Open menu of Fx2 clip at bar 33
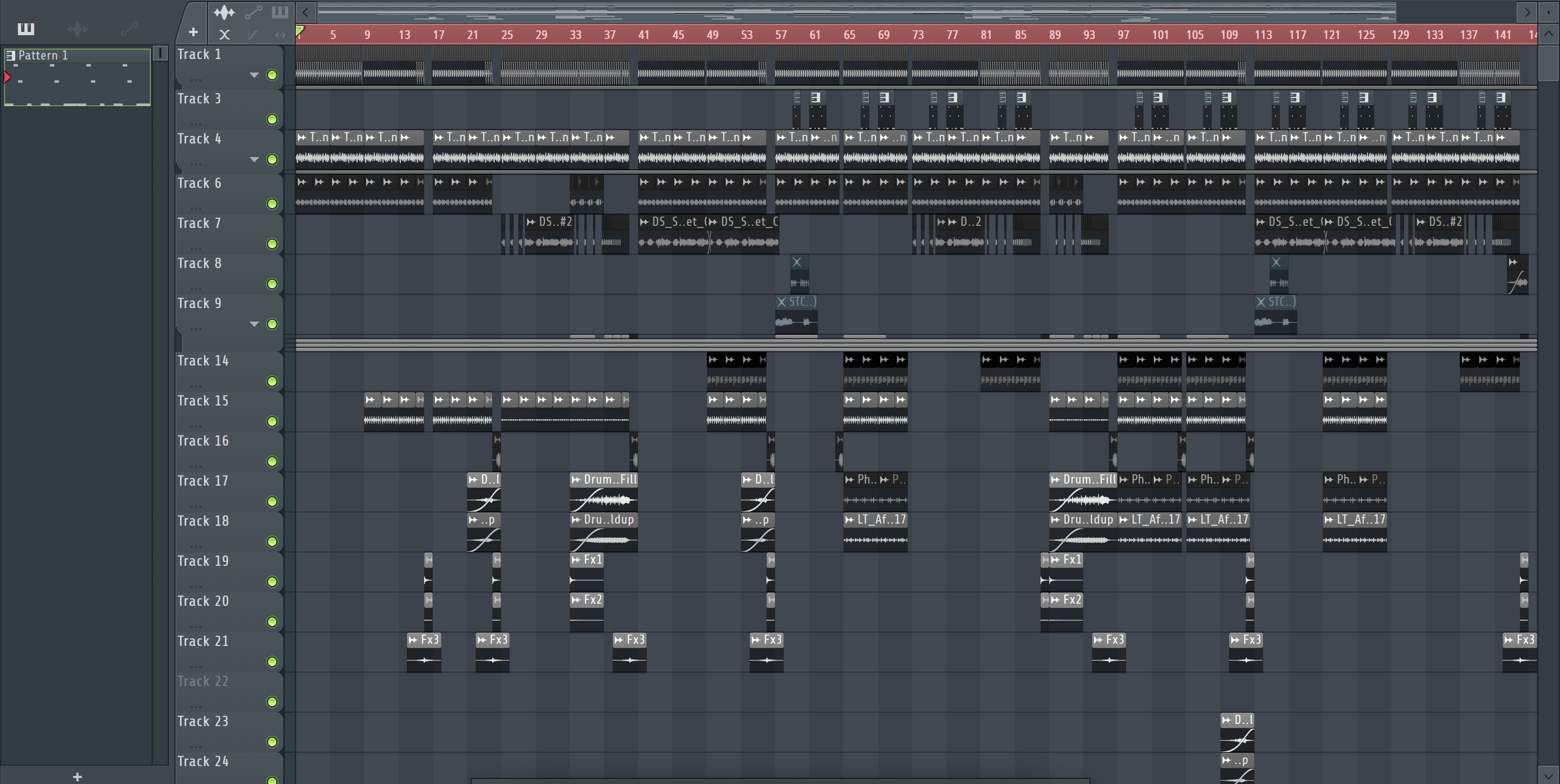The image size is (1560, 784). tap(576, 600)
